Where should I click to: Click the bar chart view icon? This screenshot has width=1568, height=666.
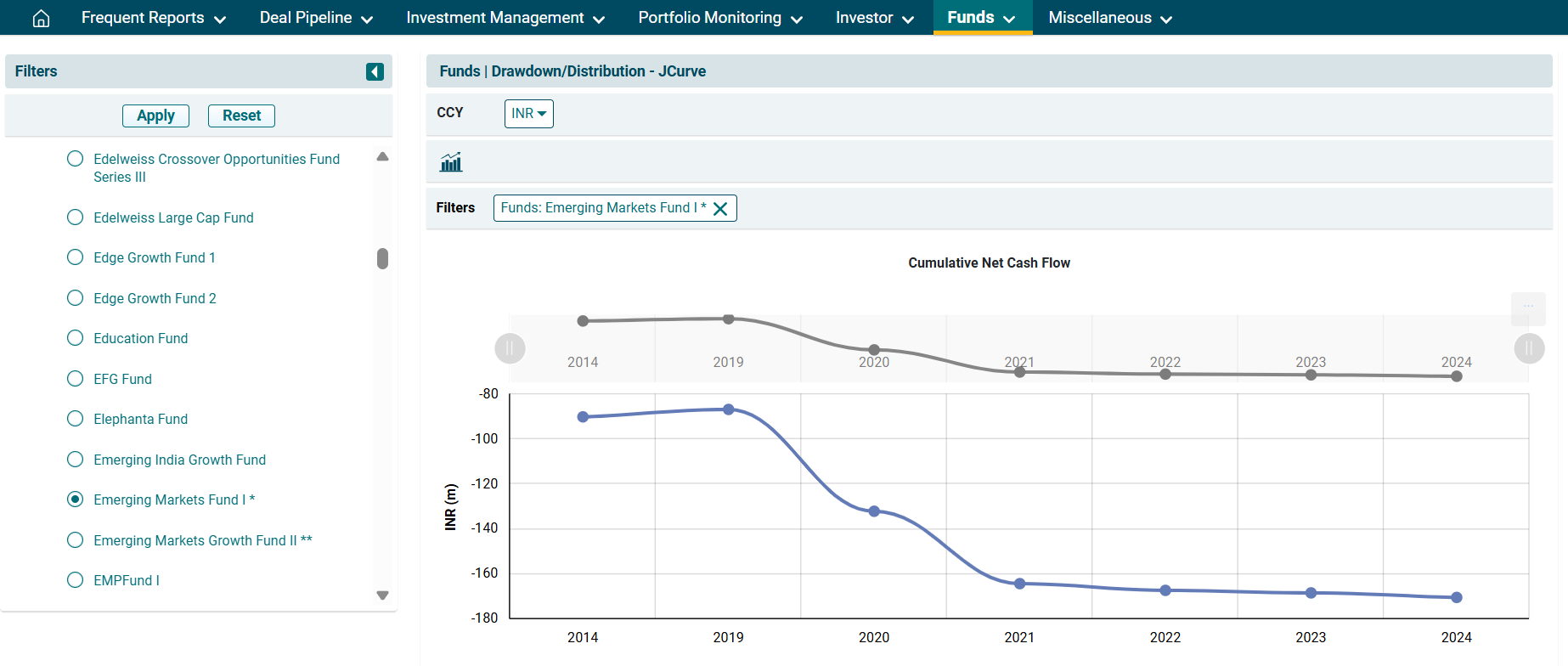(451, 162)
